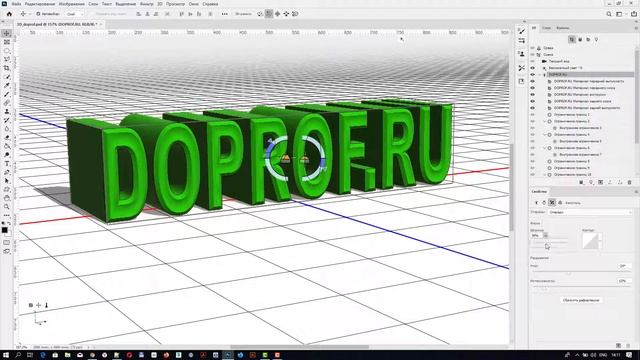Toggle visibility of Ограничение границы 1
The image size is (640, 360).
coord(532,115)
